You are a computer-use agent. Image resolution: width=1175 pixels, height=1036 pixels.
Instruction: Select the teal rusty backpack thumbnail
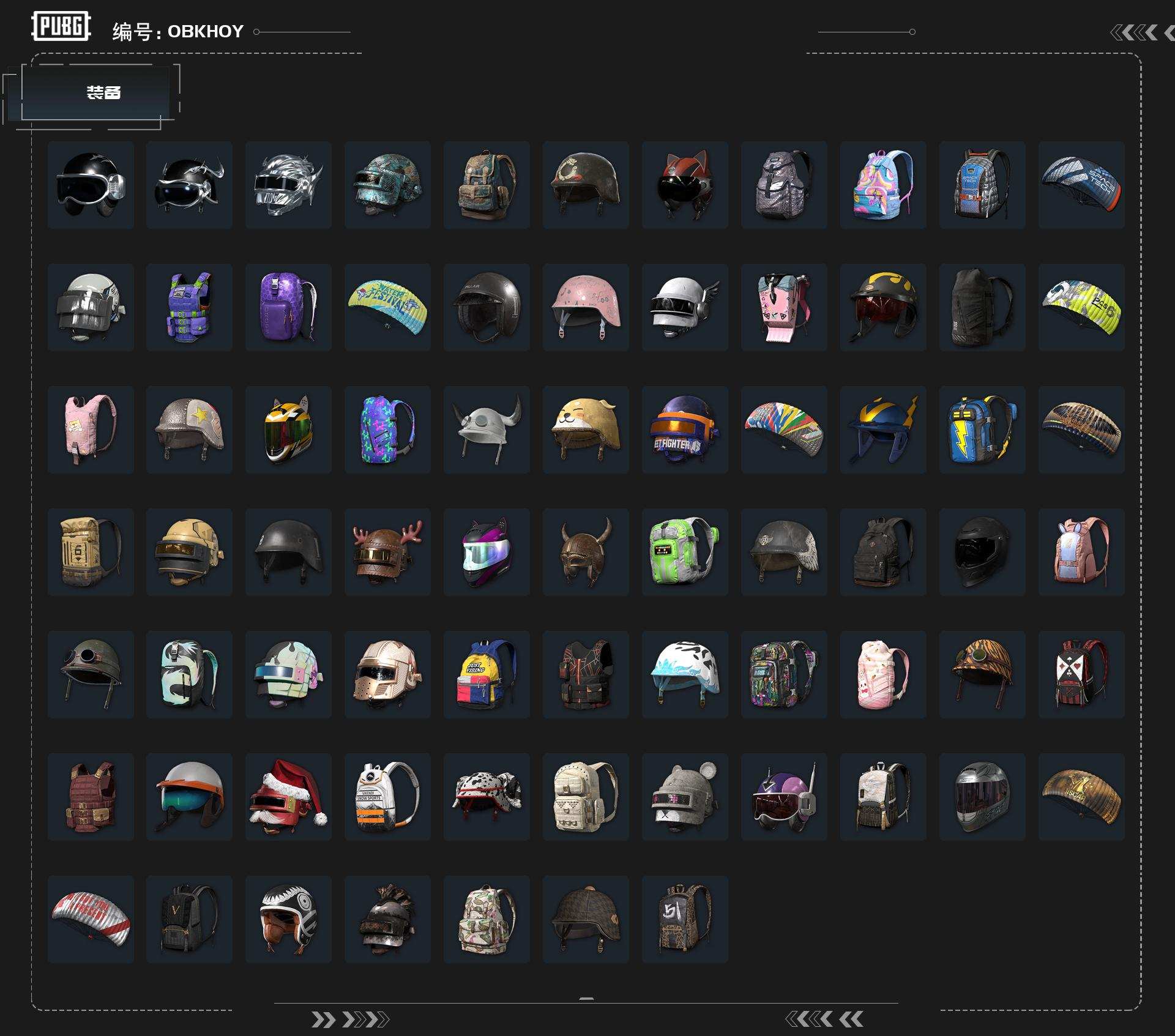(x=487, y=185)
